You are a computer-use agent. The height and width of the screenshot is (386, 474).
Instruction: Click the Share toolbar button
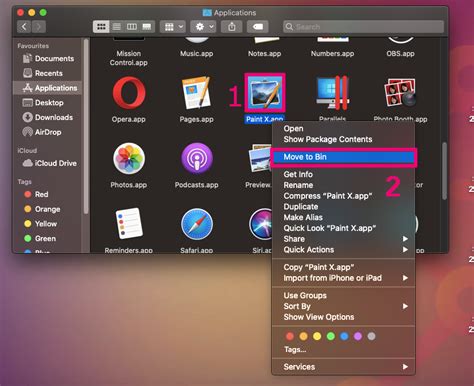coord(232,27)
